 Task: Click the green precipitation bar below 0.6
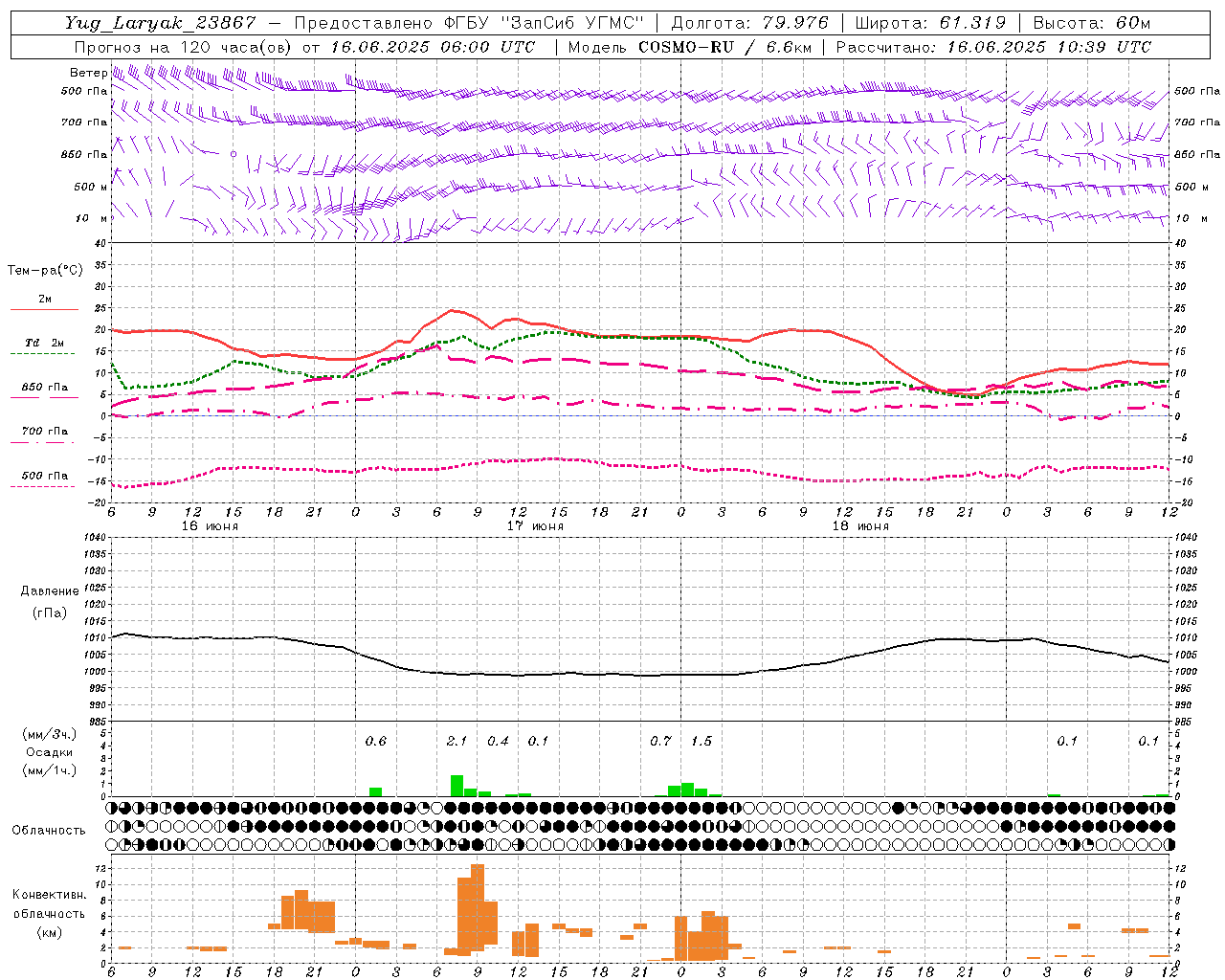click(x=376, y=791)
